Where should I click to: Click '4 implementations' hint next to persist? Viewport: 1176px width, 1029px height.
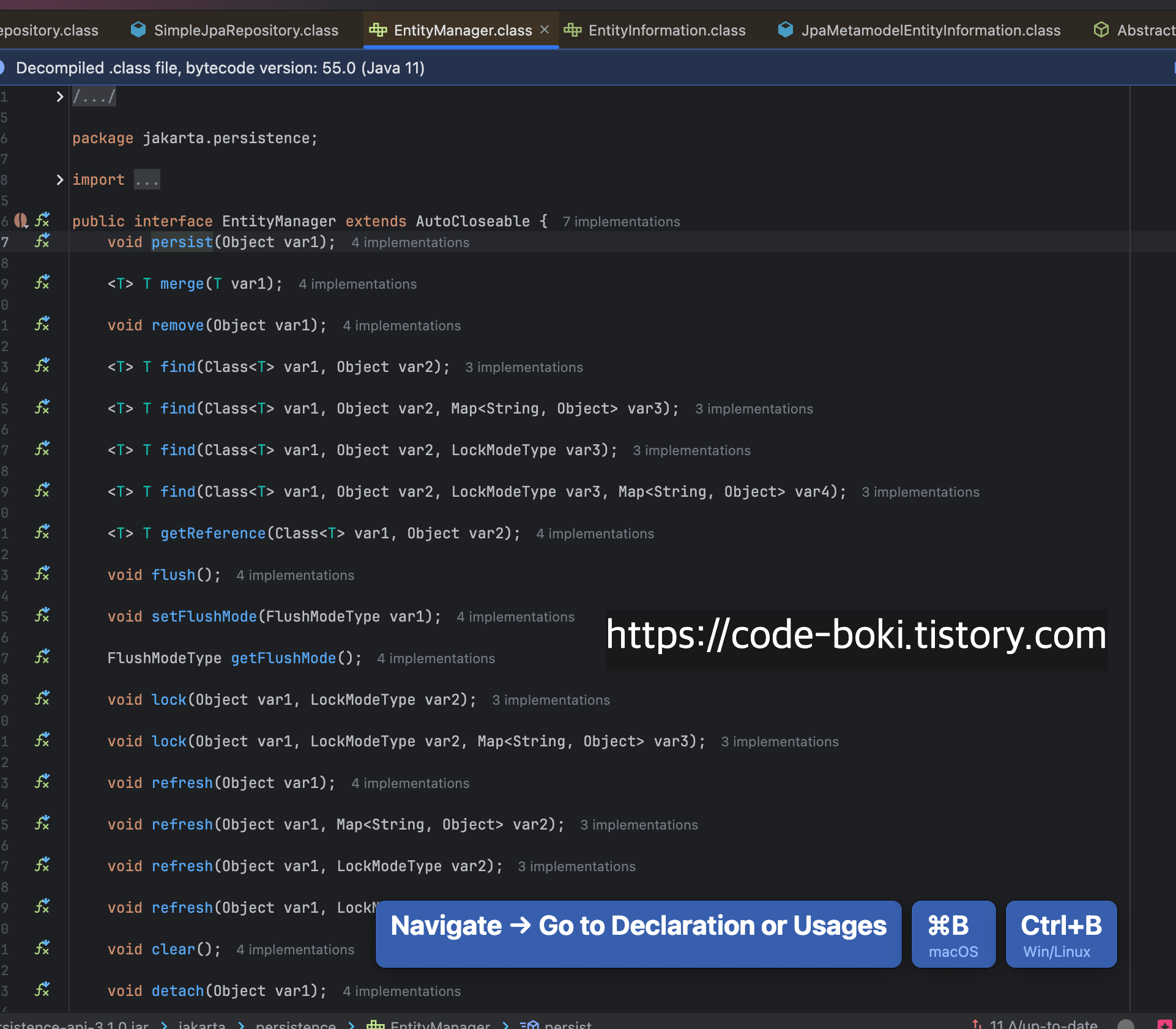pyautogui.click(x=410, y=242)
